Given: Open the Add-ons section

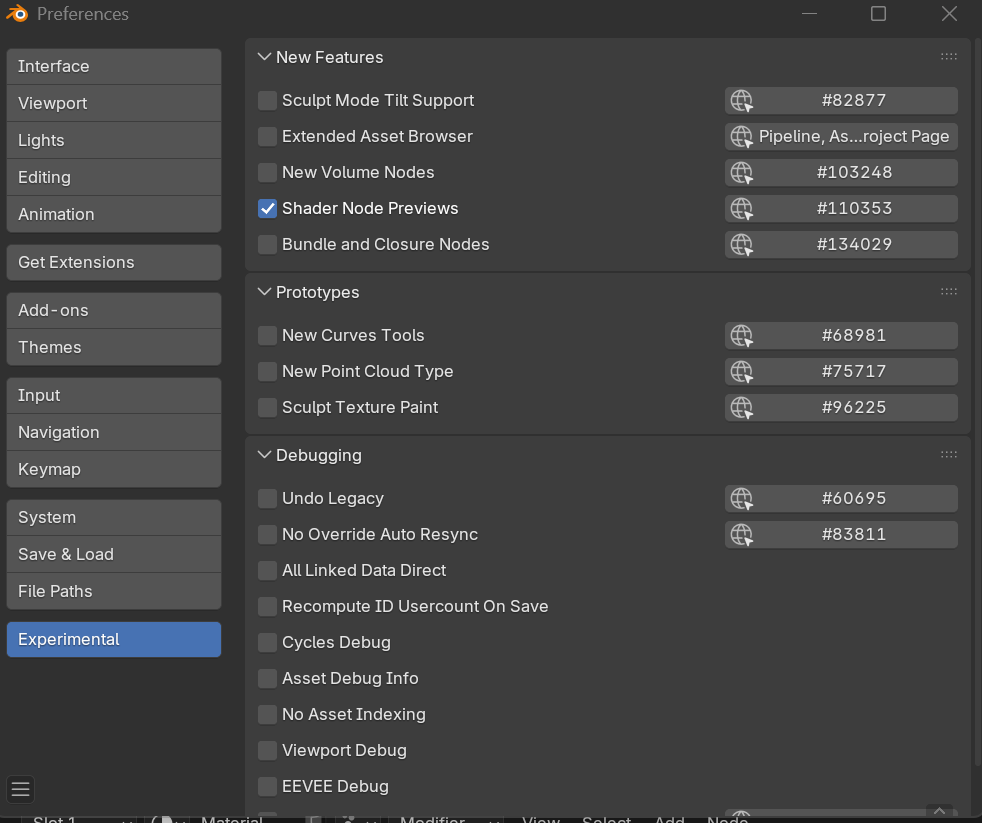Looking at the screenshot, I should (x=113, y=311).
